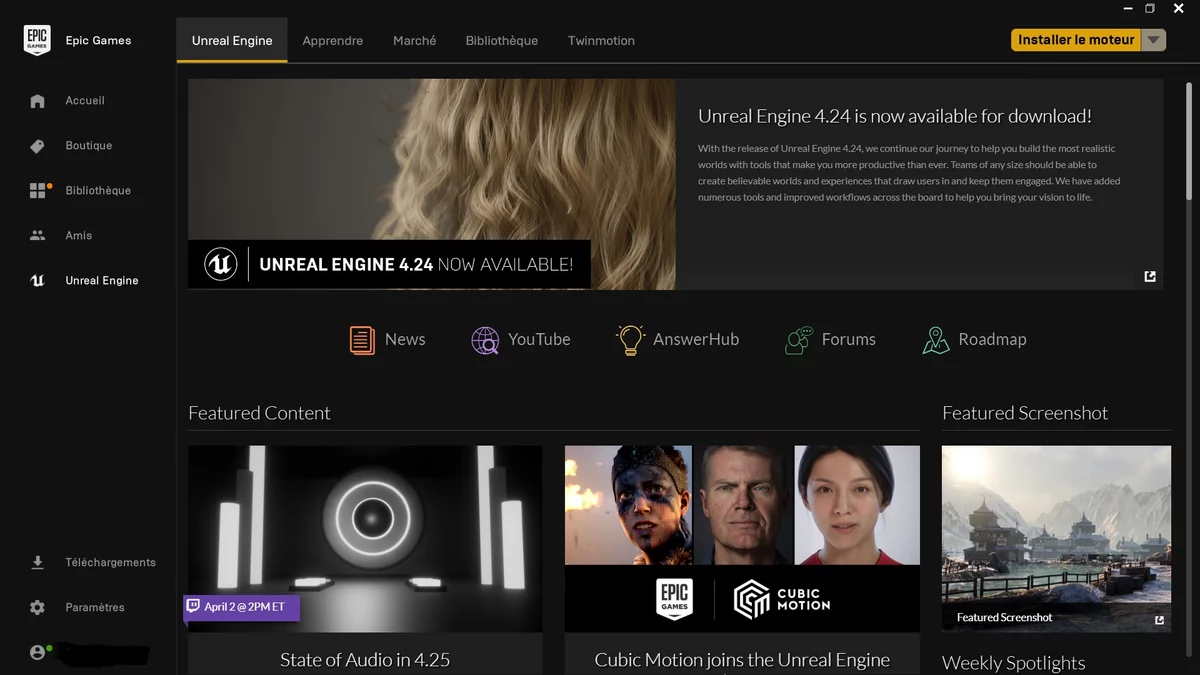This screenshot has width=1200, height=675.
Task: Open Featured Screenshot external link icon
Action: tap(1159, 620)
